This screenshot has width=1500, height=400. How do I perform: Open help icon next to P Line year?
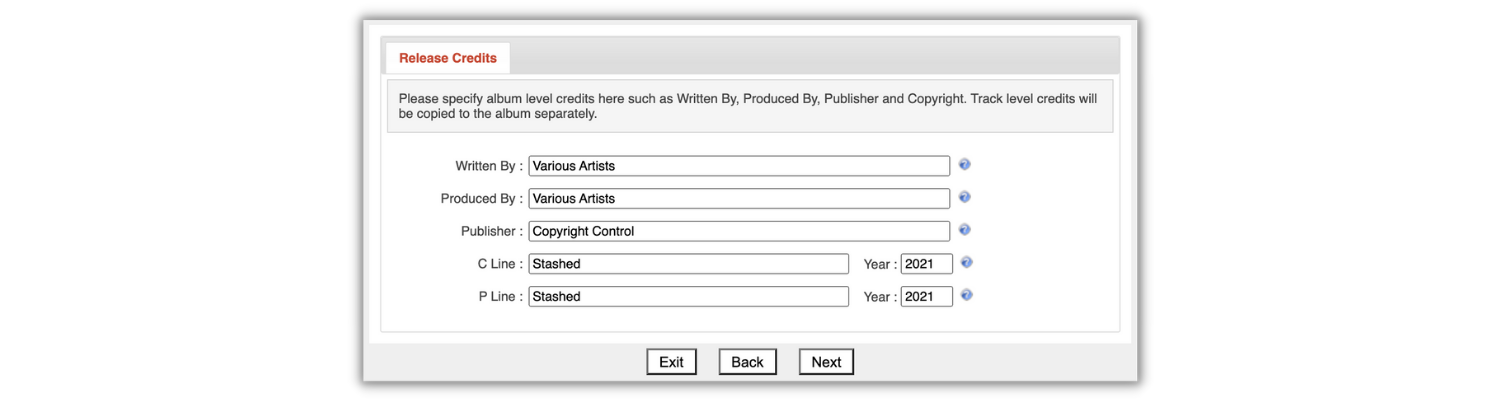coord(967,295)
